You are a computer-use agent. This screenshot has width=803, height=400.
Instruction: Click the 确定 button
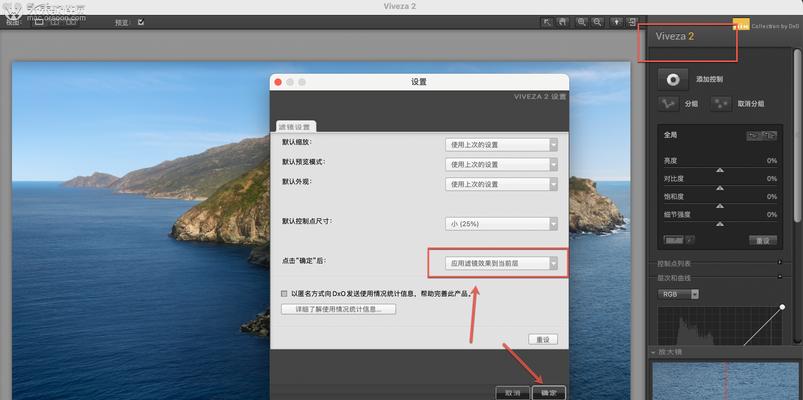coord(549,392)
